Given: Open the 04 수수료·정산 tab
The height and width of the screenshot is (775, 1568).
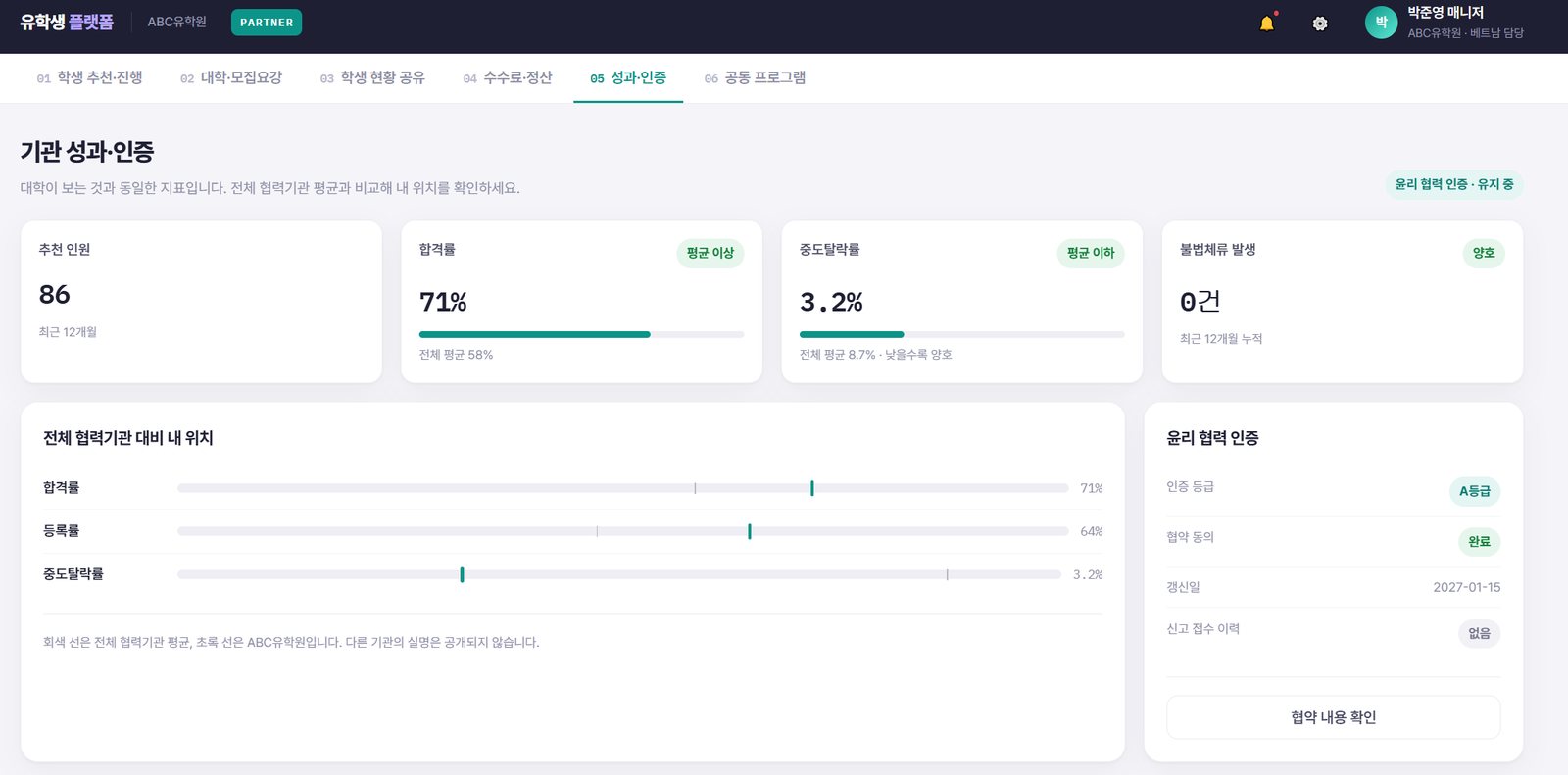Looking at the screenshot, I should (508, 77).
